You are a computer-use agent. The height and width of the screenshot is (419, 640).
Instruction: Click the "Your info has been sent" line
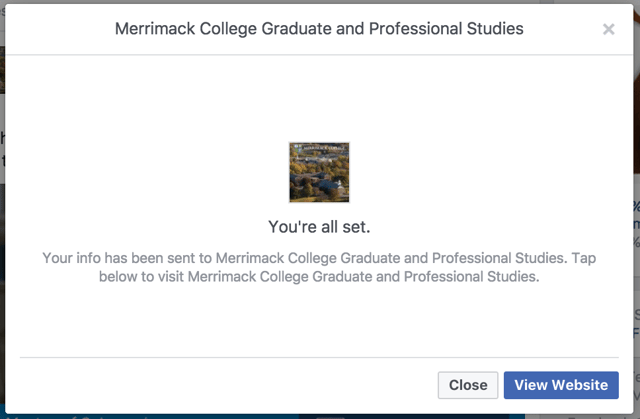click(319, 258)
